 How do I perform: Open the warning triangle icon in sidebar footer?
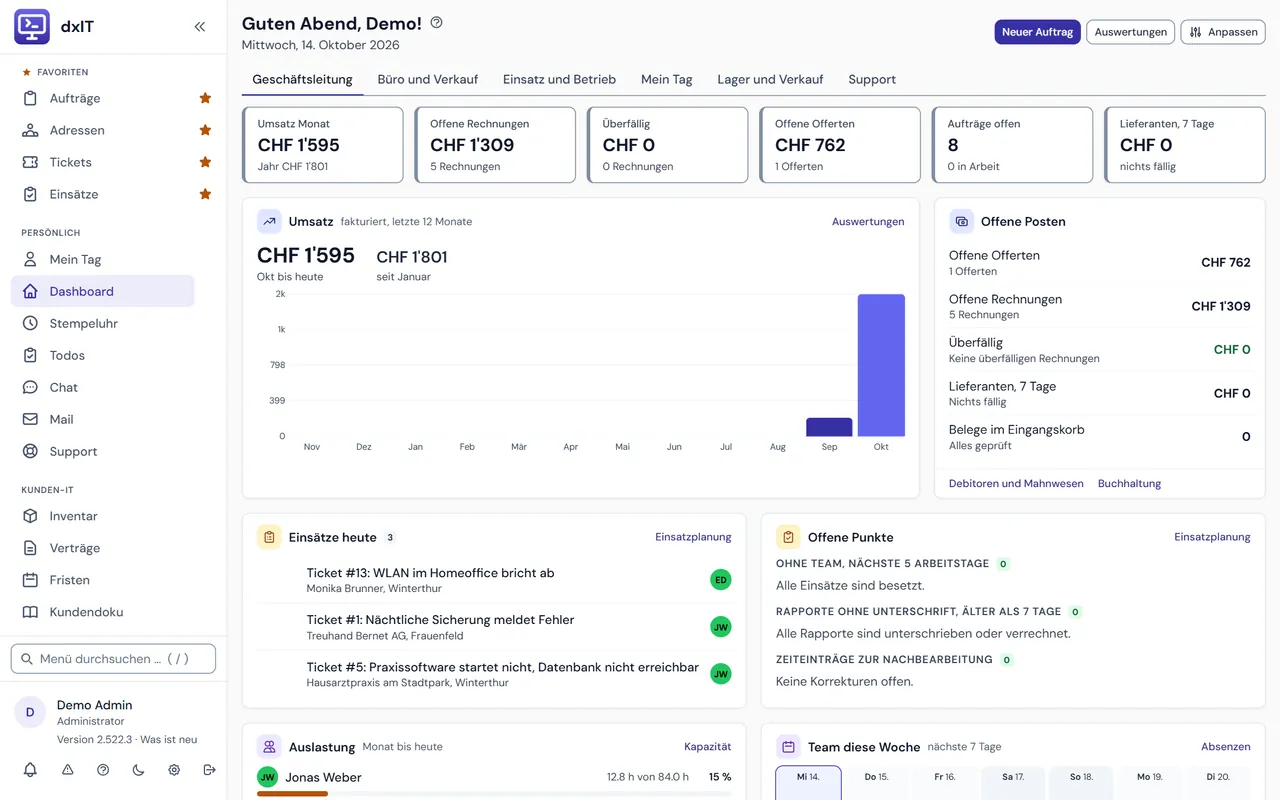pos(68,770)
